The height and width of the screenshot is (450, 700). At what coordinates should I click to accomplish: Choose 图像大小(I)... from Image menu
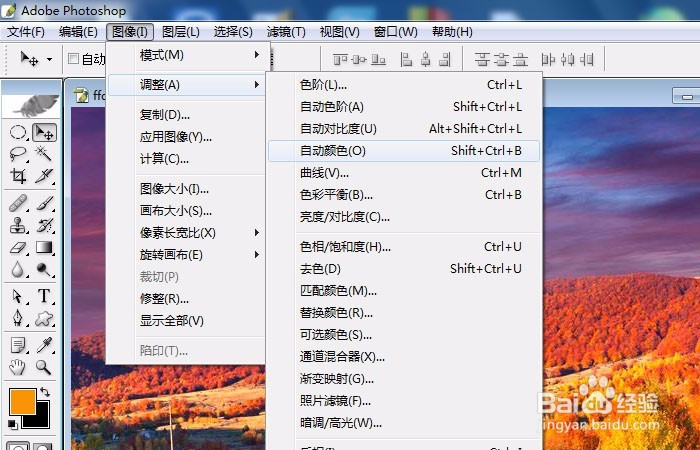(x=188, y=189)
